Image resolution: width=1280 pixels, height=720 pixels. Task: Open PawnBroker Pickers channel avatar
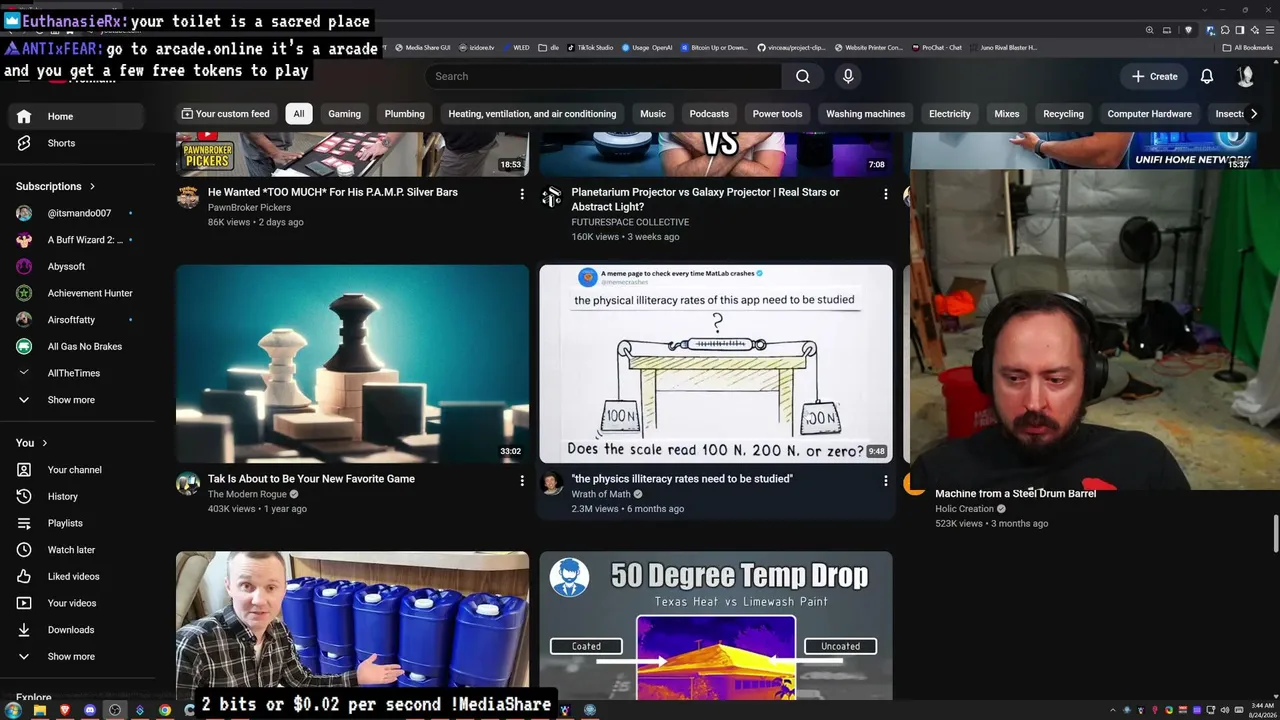188,197
